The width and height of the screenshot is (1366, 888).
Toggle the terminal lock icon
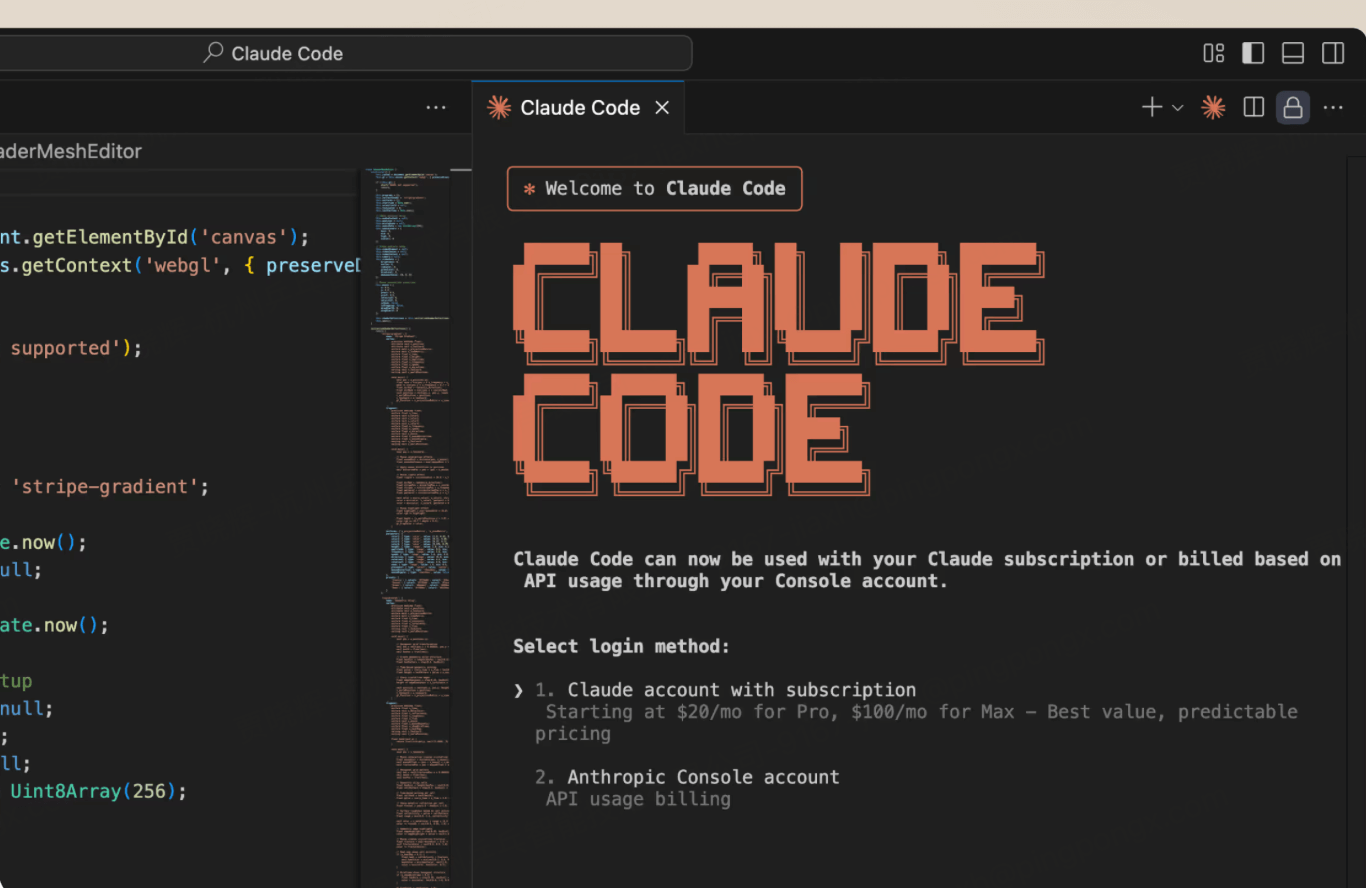[x=1292, y=107]
